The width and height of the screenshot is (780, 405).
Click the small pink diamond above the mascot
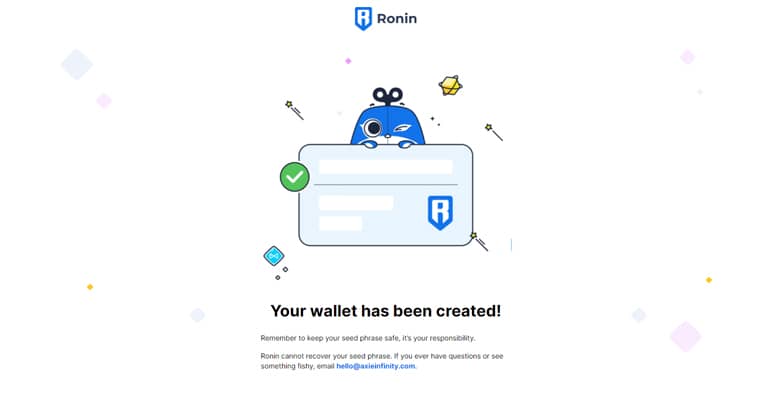pos(348,61)
